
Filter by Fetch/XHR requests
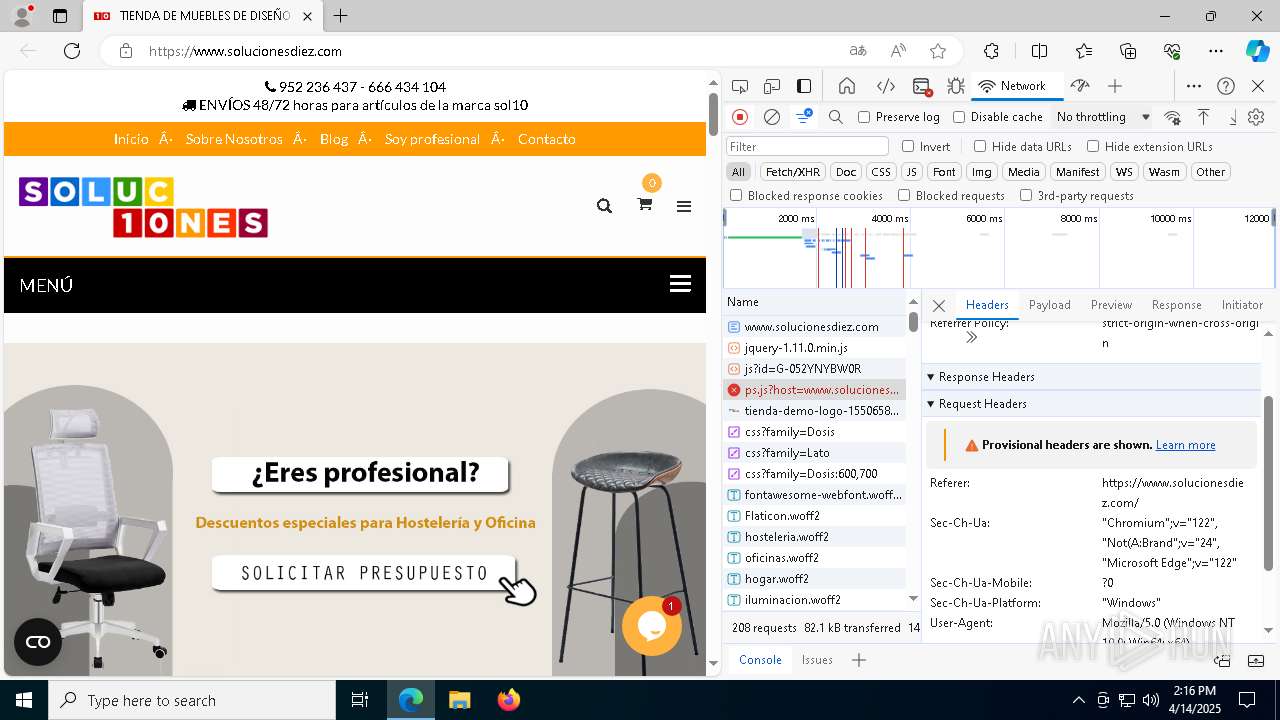(x=793, y=172)
